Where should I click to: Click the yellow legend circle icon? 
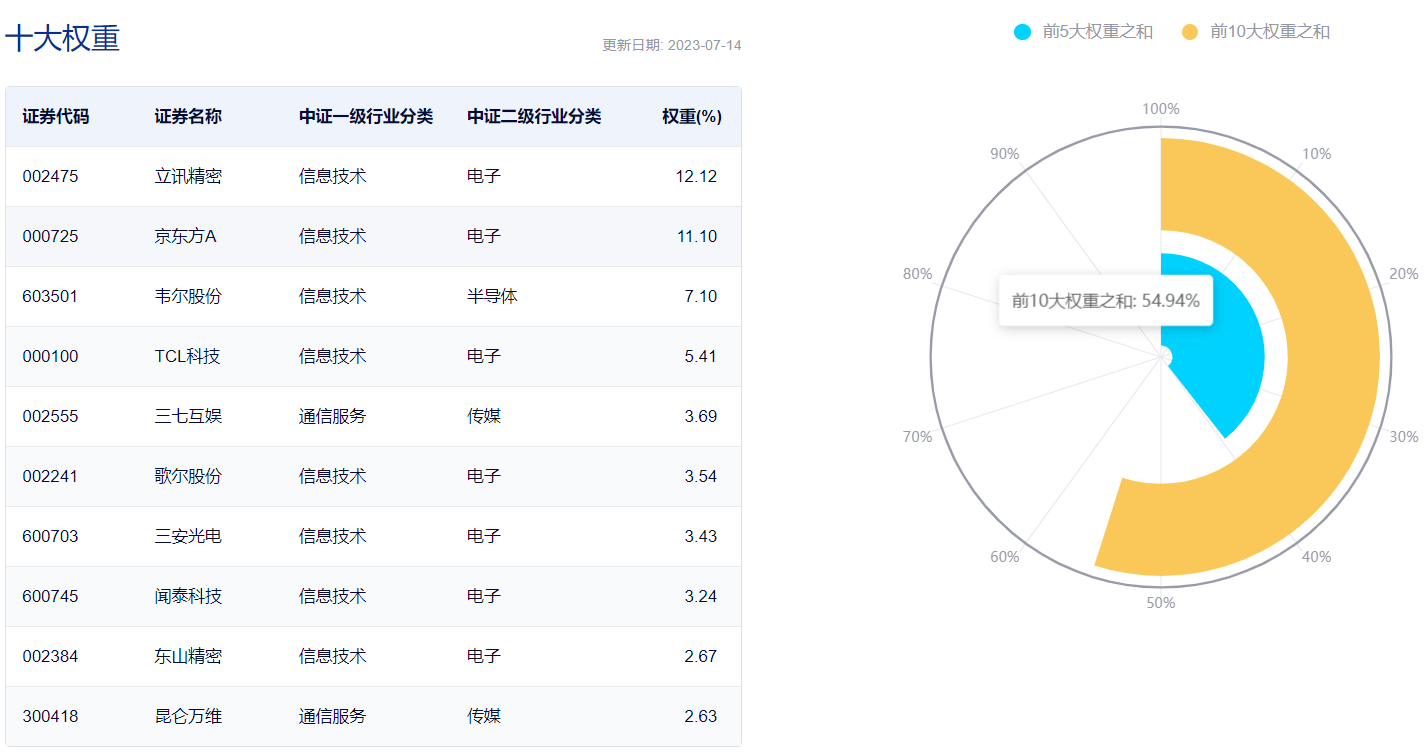pyautogui.click(x=1190, y=32)
